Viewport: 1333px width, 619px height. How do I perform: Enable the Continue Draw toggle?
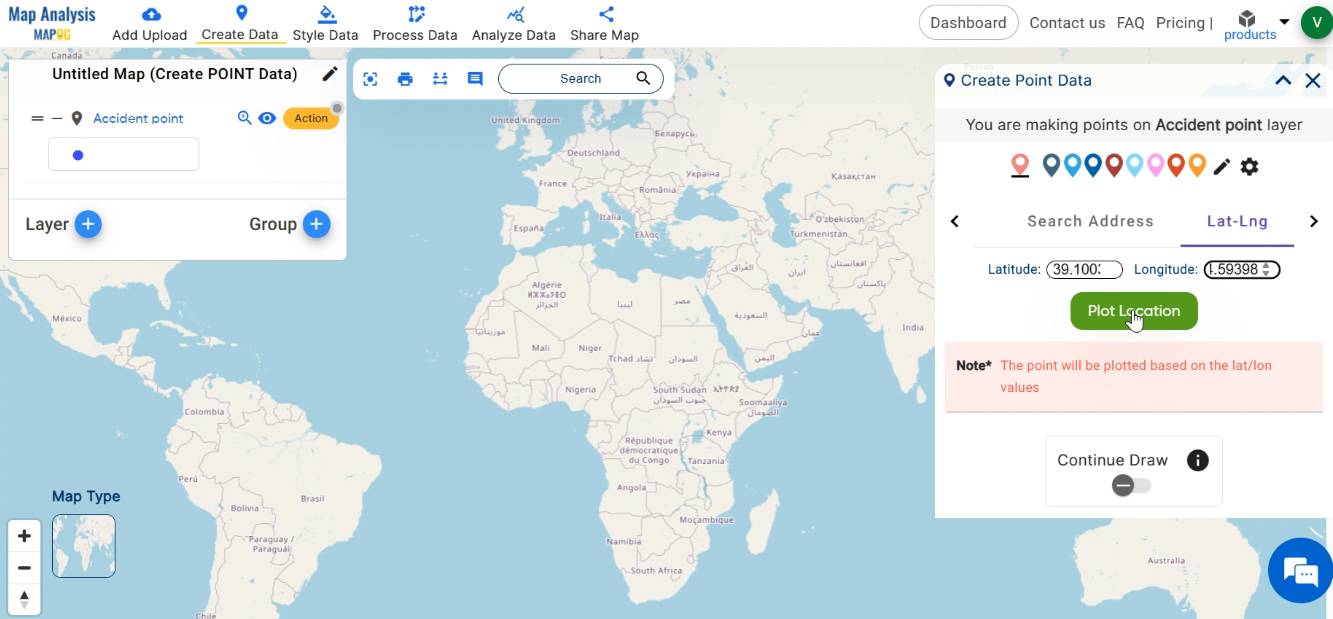(x=1130, y=485)
